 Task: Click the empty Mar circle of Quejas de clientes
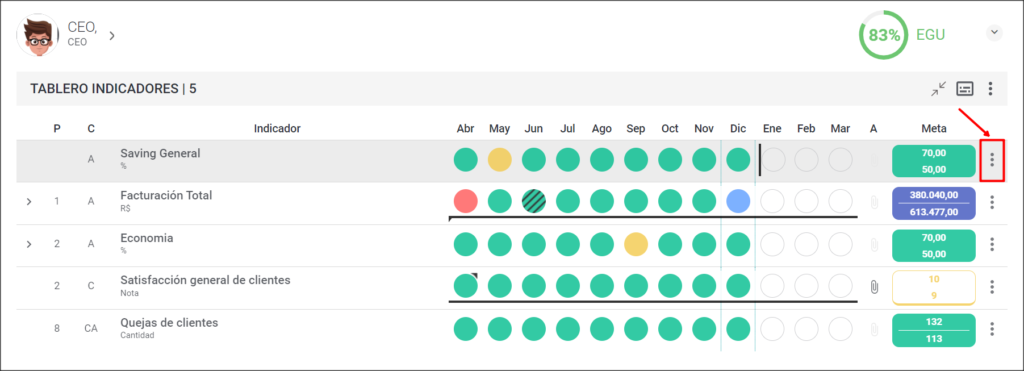(840, 329)
